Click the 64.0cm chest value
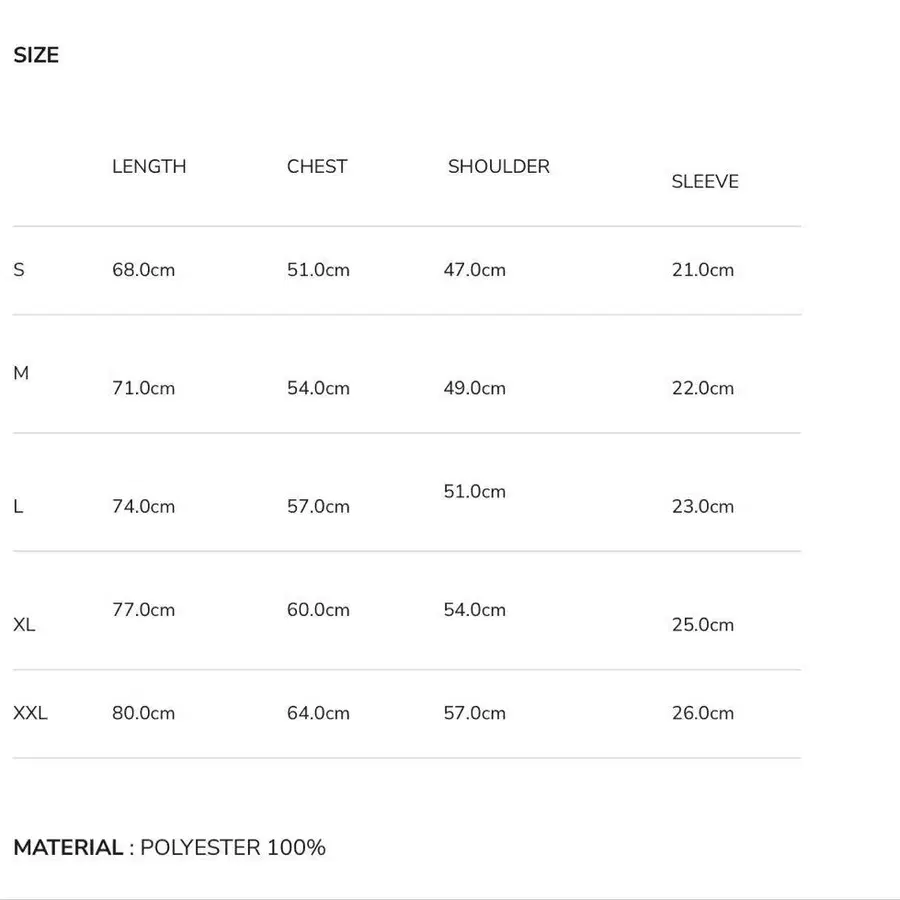The height and width of the screenshot is (900, 900). [318, 713]
